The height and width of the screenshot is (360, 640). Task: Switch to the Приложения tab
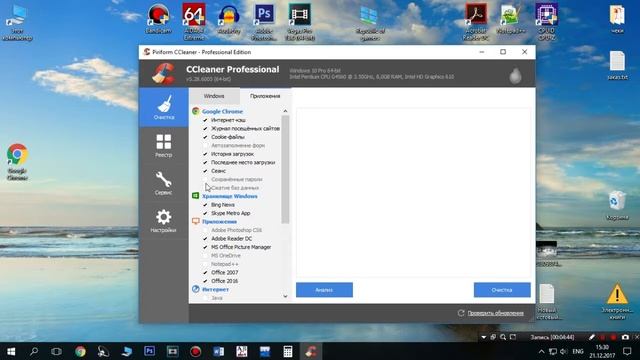click(x=265, y=96)
